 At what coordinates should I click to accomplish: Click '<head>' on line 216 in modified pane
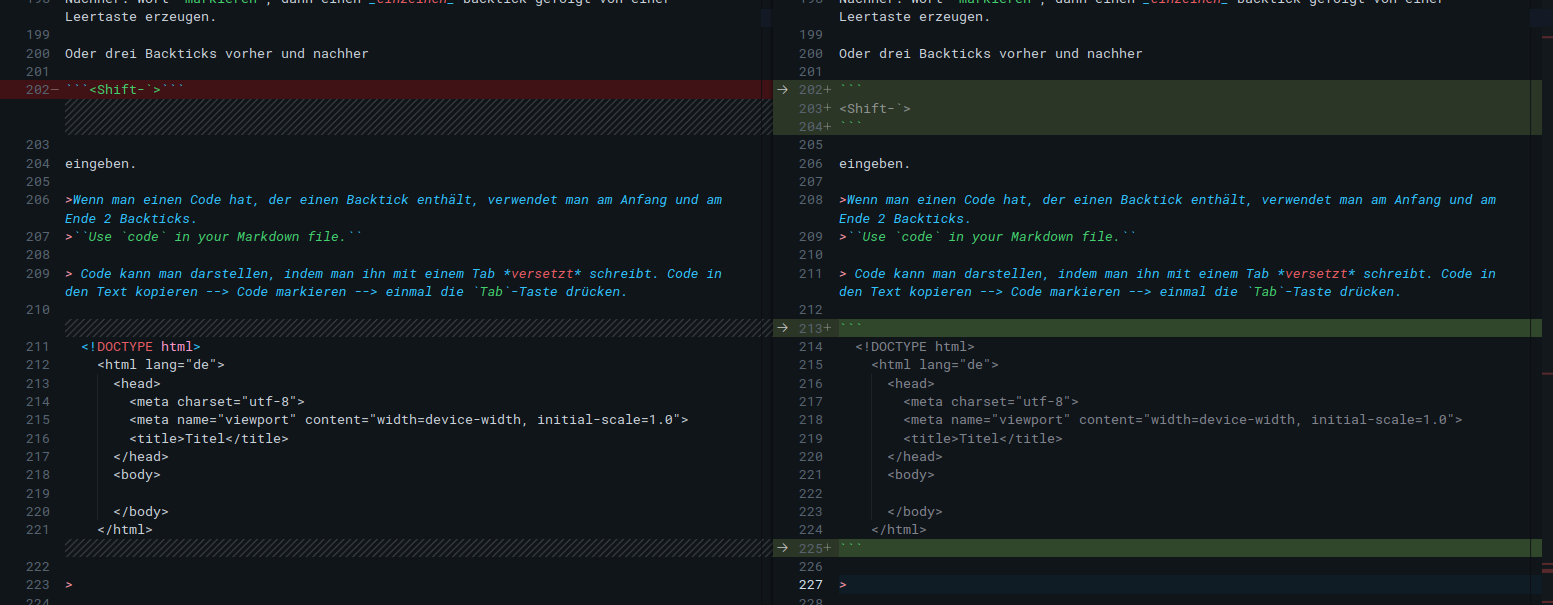coord(911,383)
